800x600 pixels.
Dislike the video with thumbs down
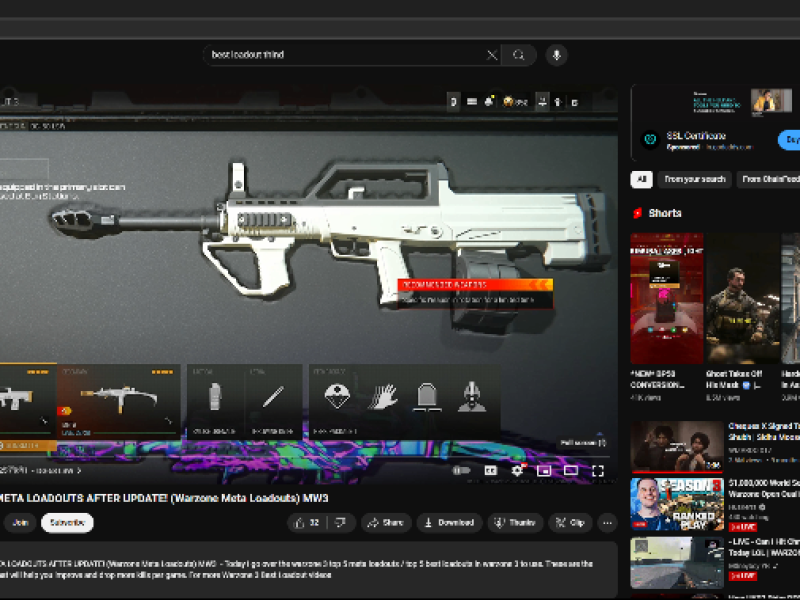coord(340,522)
